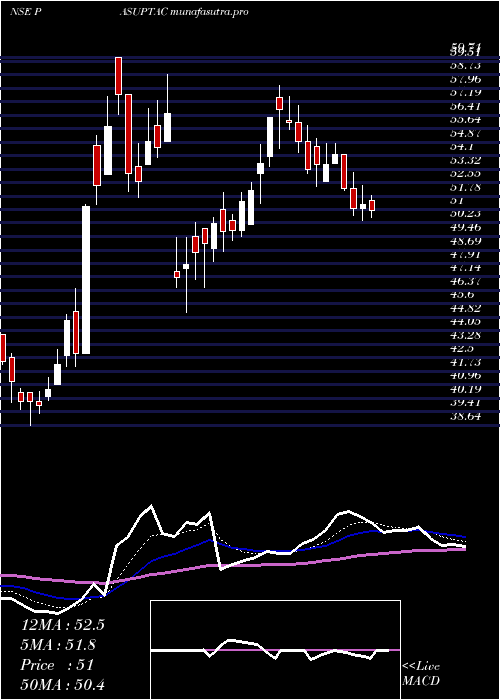Pick the 45.6 price axis label
The image size is (500, 700).
point(461,295)
